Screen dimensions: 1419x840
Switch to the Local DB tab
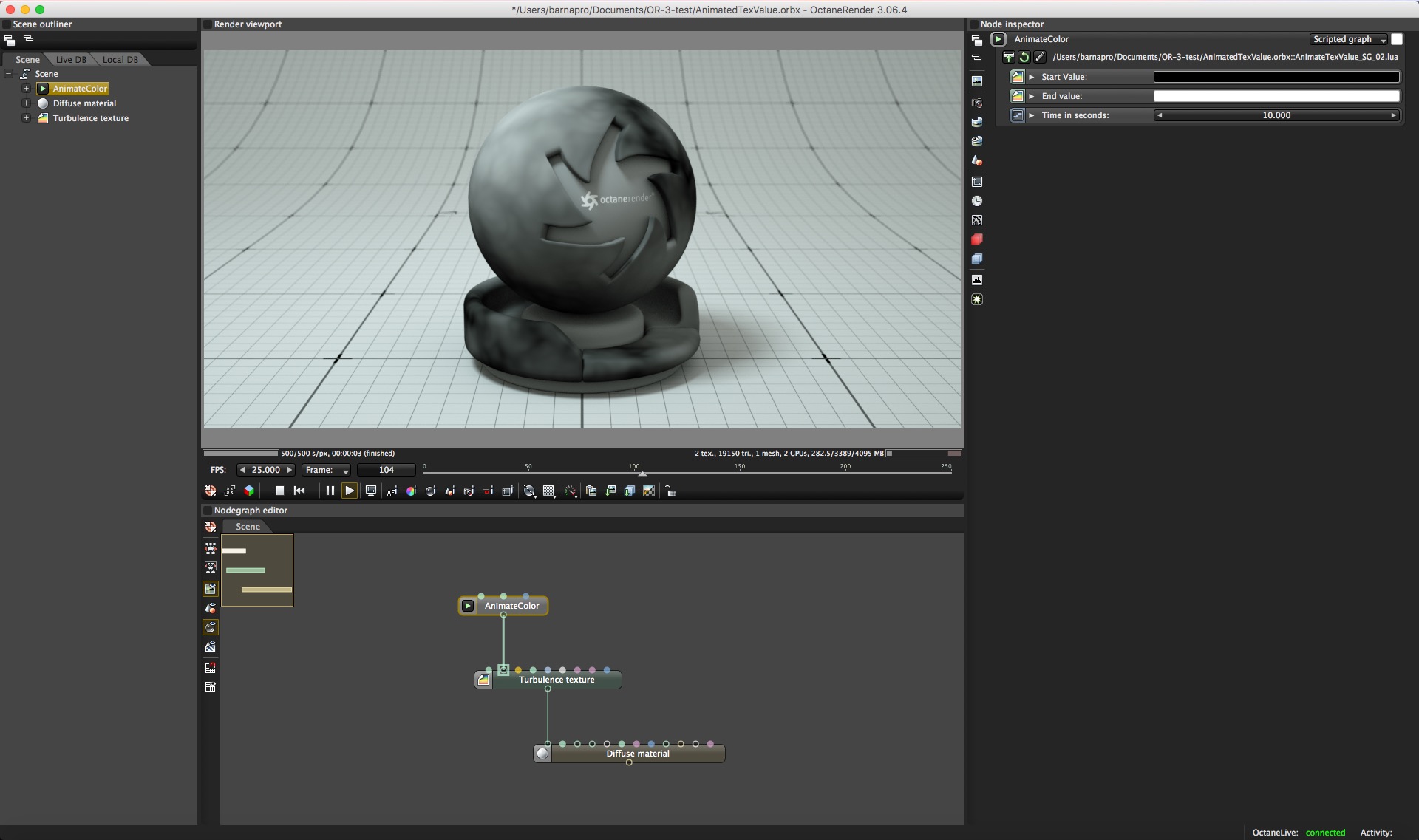[x=120, y=60]
